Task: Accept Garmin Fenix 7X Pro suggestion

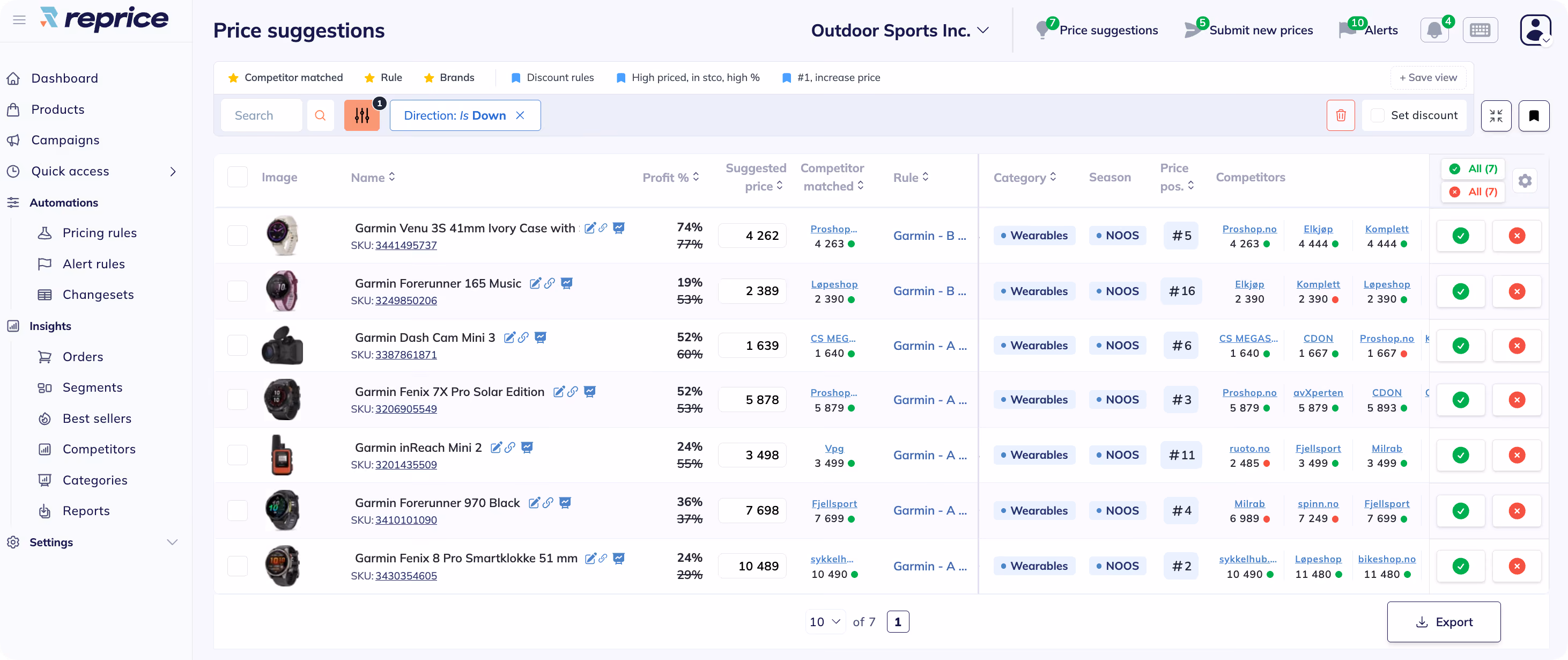Action: [1460, 400]
